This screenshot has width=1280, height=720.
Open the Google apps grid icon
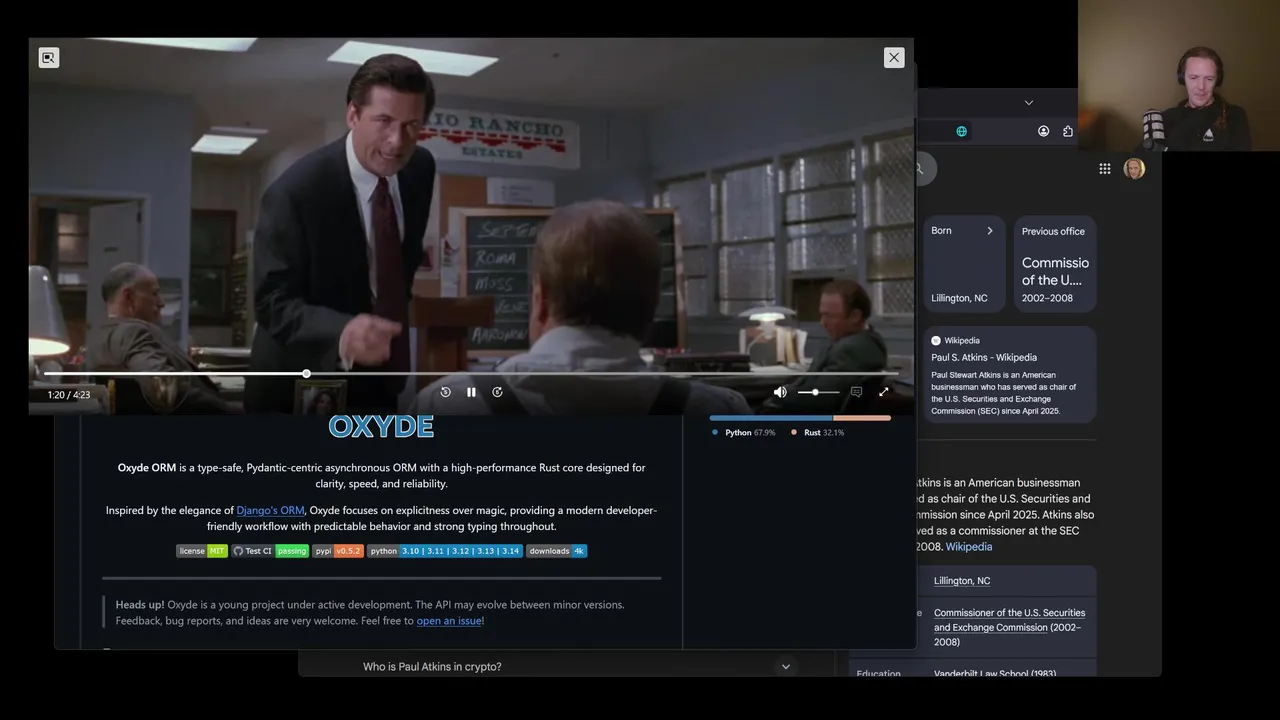click(1105, 169)
